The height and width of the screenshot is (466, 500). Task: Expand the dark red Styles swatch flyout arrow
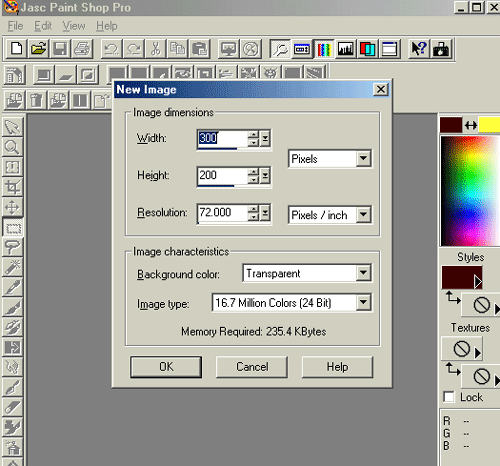pos(478,282)
